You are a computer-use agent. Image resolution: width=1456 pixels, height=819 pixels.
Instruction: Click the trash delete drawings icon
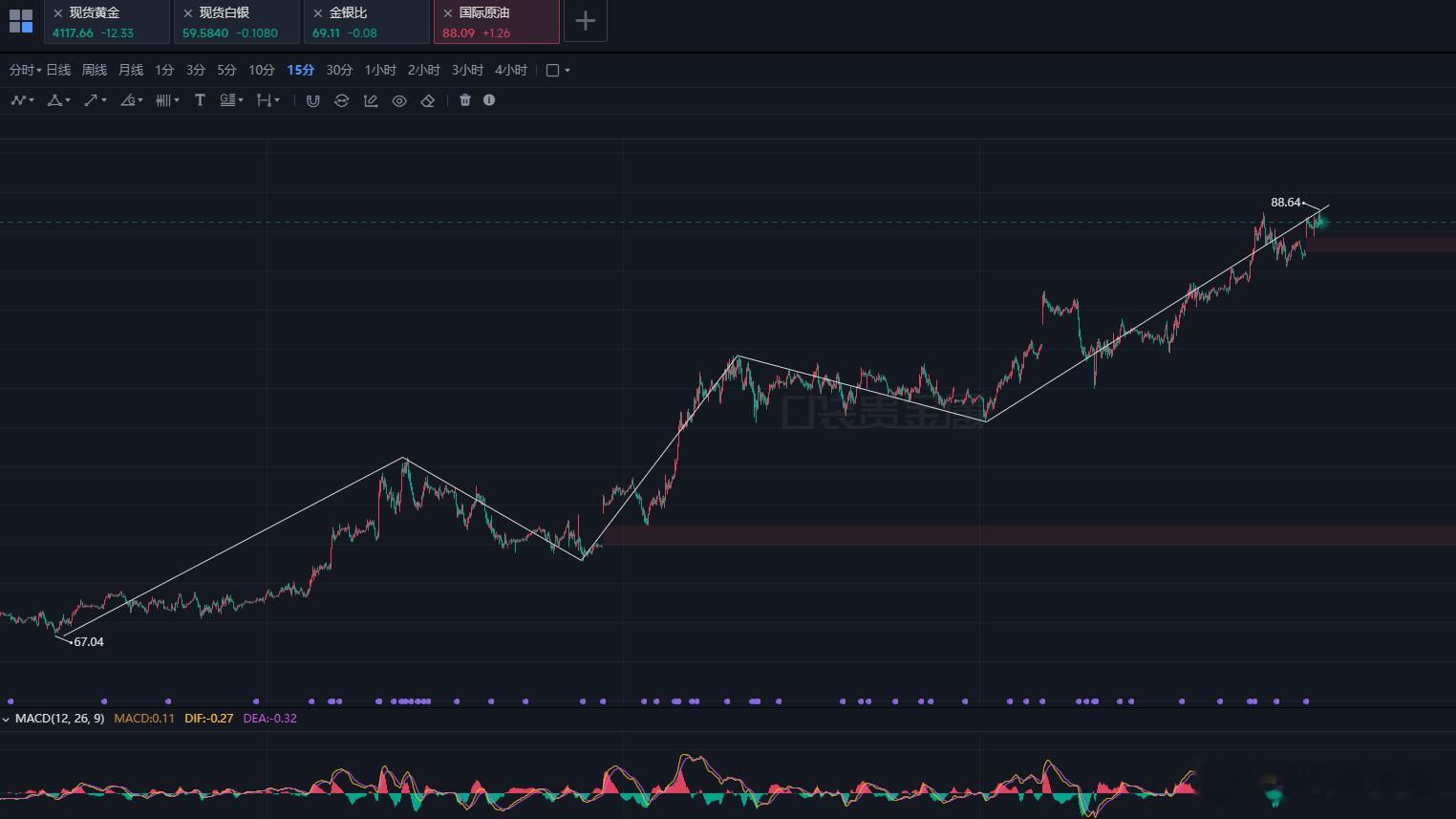465,100
